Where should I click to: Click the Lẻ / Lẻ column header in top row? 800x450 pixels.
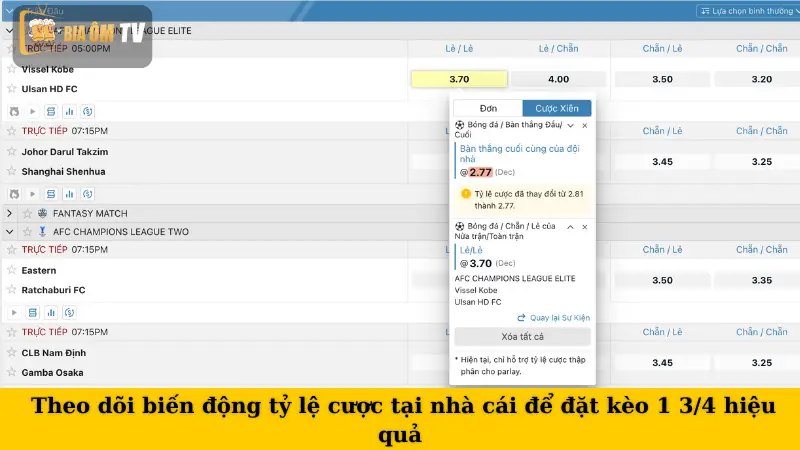(459, 48)
